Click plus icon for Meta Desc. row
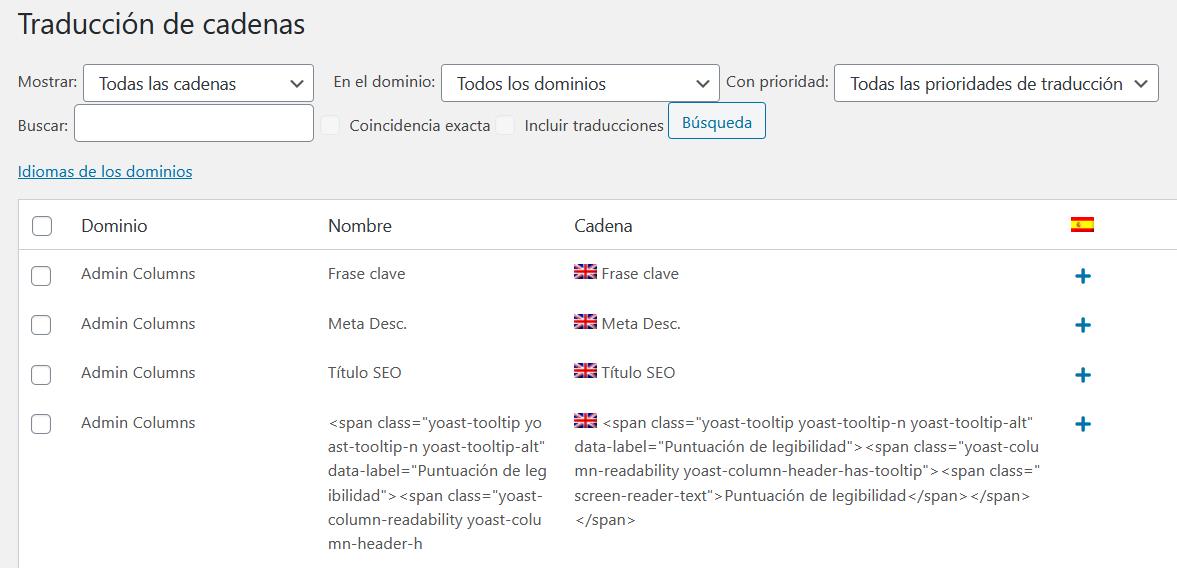Screen dimensions: 1177x568 point(1082,325)
